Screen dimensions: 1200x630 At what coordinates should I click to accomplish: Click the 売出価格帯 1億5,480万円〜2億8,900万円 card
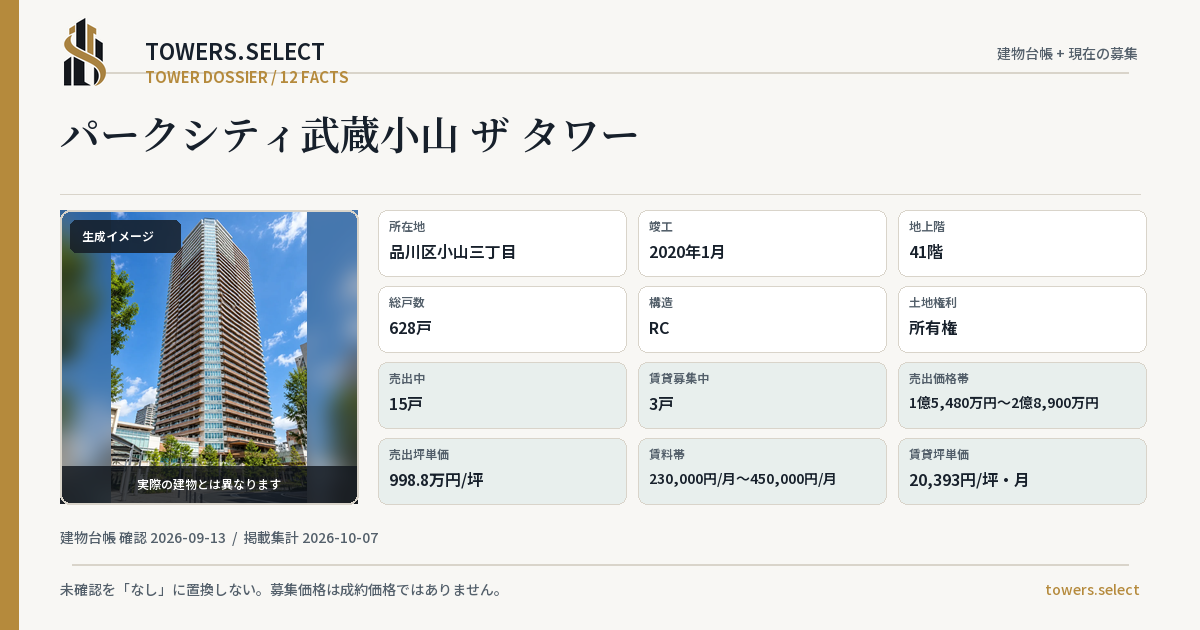tap(1022, 395)
